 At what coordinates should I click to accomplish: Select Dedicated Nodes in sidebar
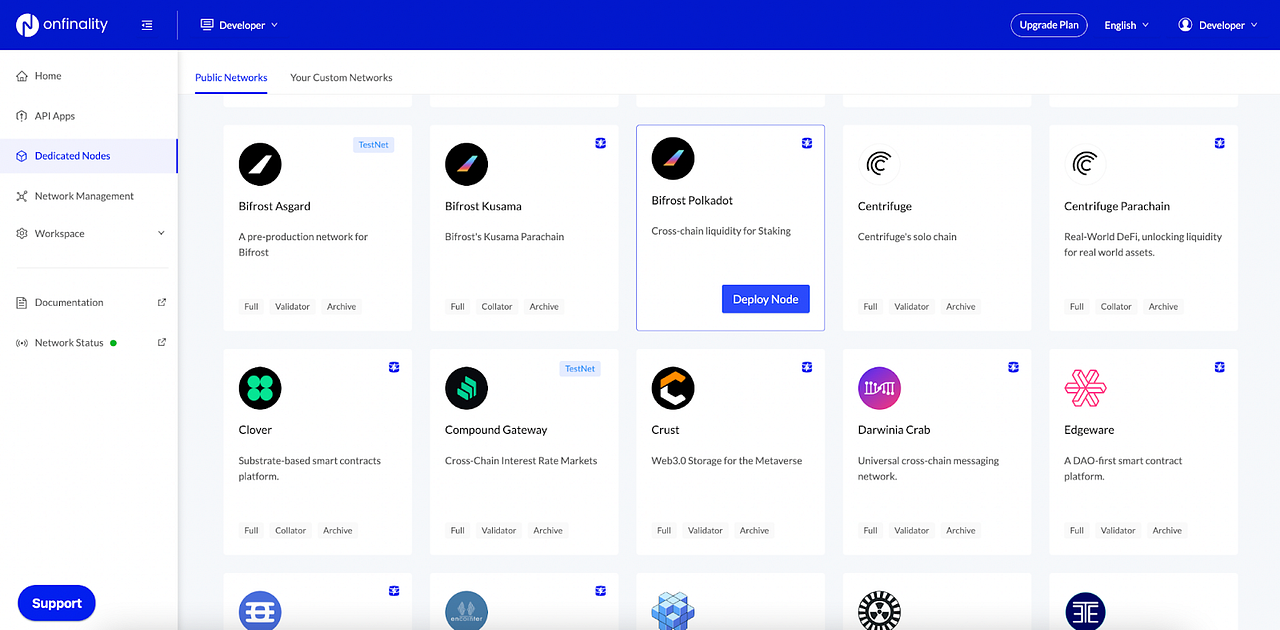tap(89, 156)
